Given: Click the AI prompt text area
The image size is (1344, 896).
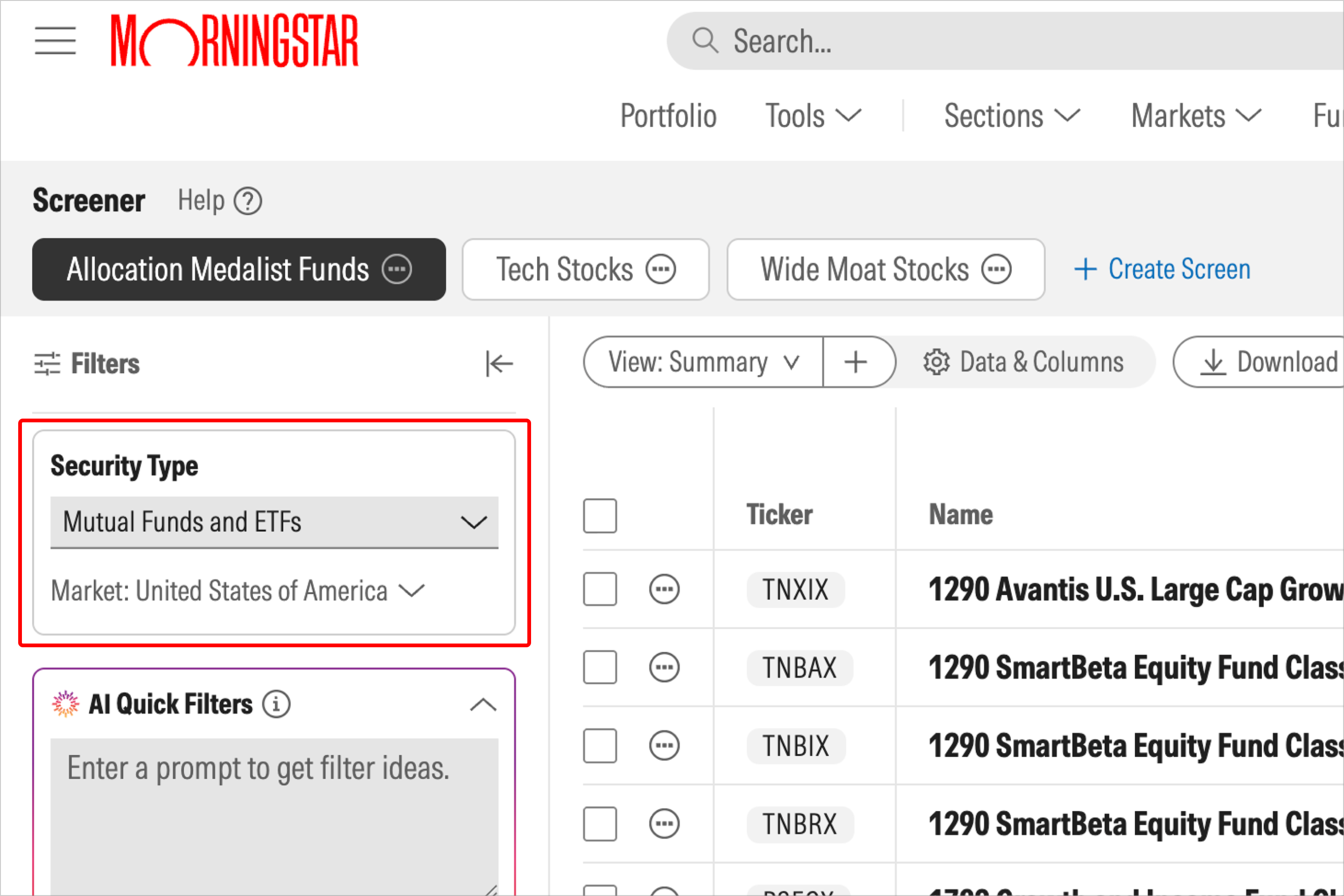Looking at the screenshot, I should [x=274, y=817].
